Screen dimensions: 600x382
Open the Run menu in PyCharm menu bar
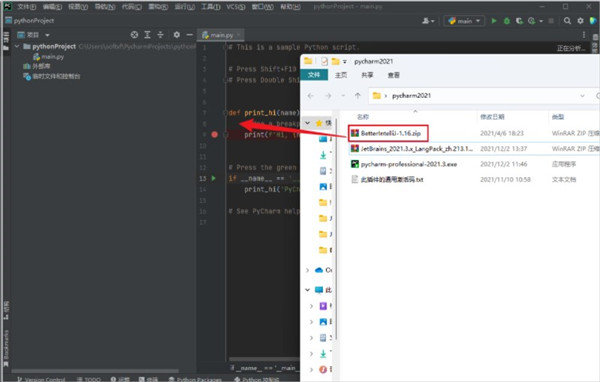184,7
